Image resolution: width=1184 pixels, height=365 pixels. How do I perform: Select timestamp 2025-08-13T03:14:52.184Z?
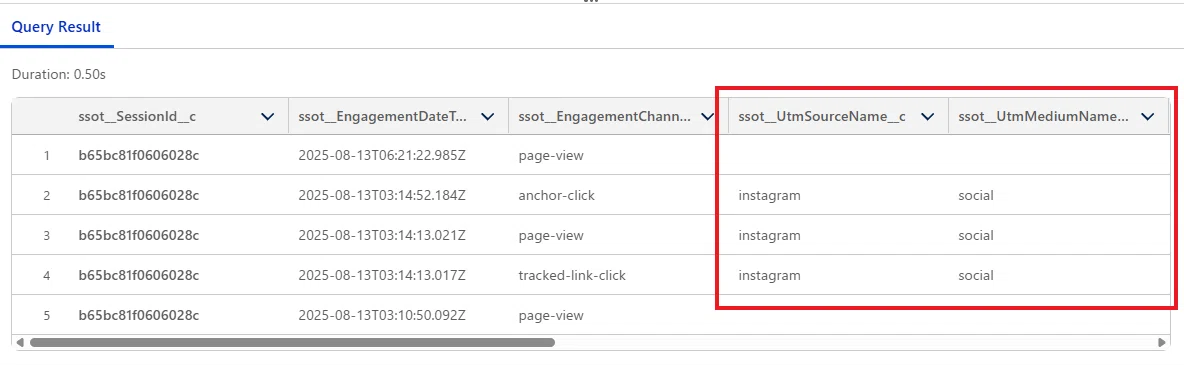tap(382, 195)
